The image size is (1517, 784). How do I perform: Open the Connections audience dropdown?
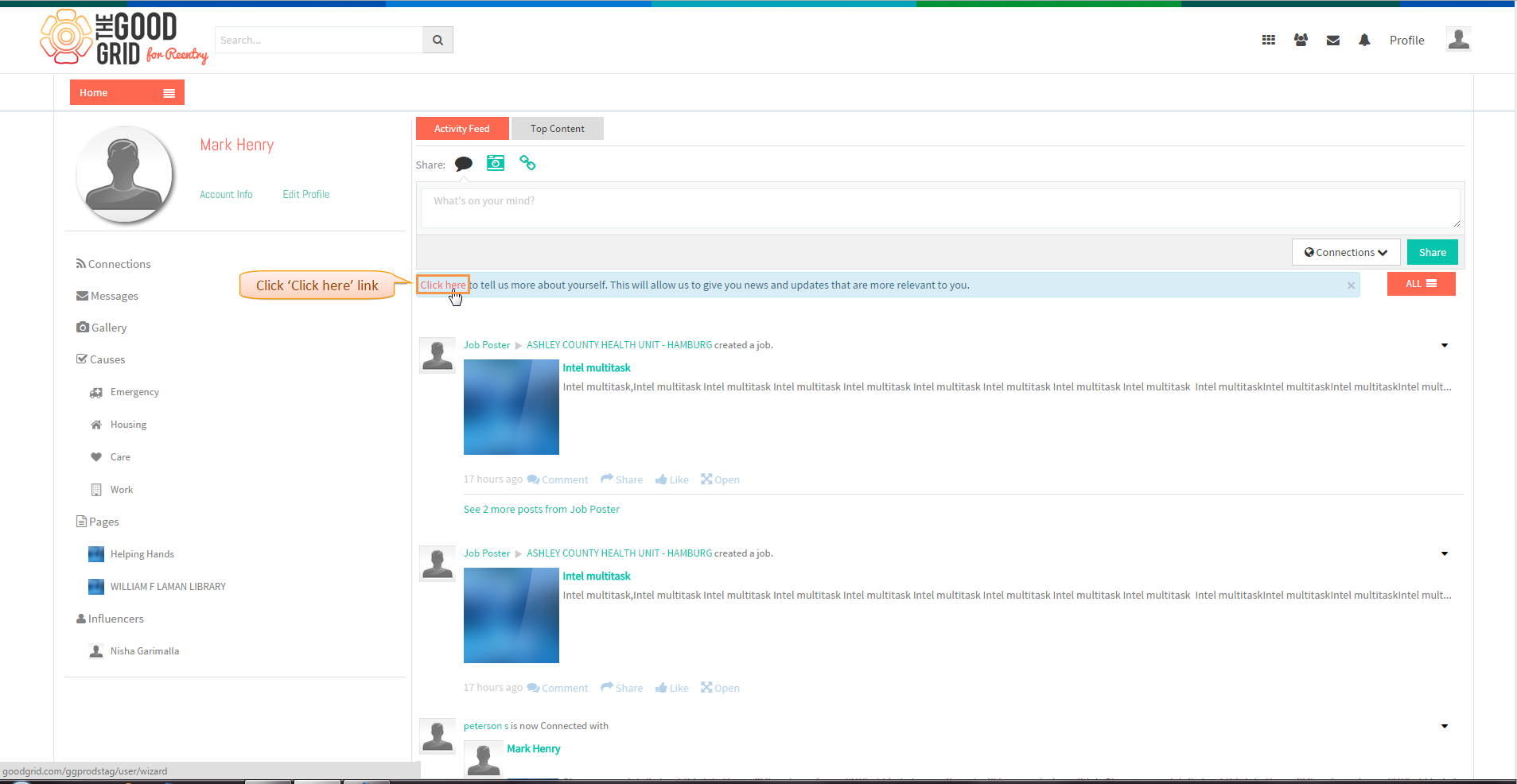point(1346,252)
